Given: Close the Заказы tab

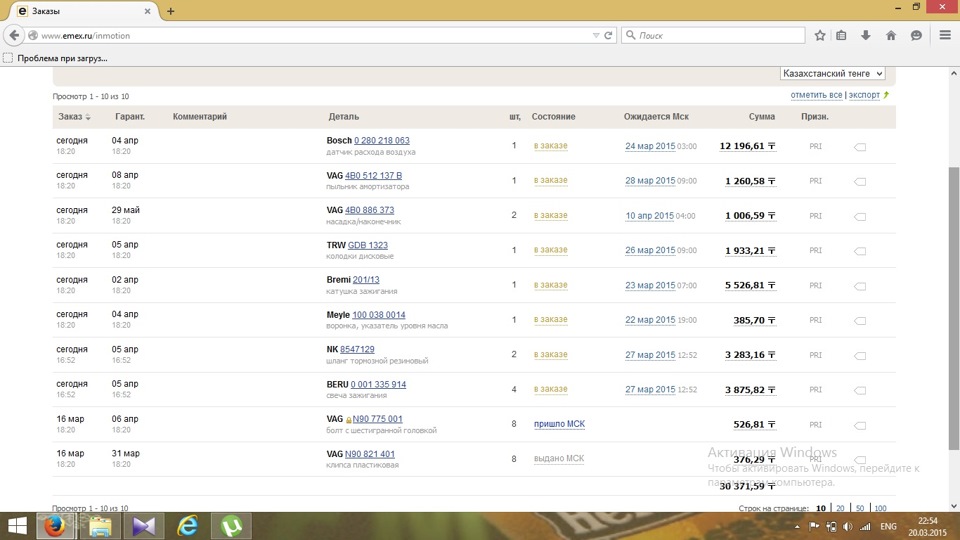Looking at the screenshot, I should (148, 11).
